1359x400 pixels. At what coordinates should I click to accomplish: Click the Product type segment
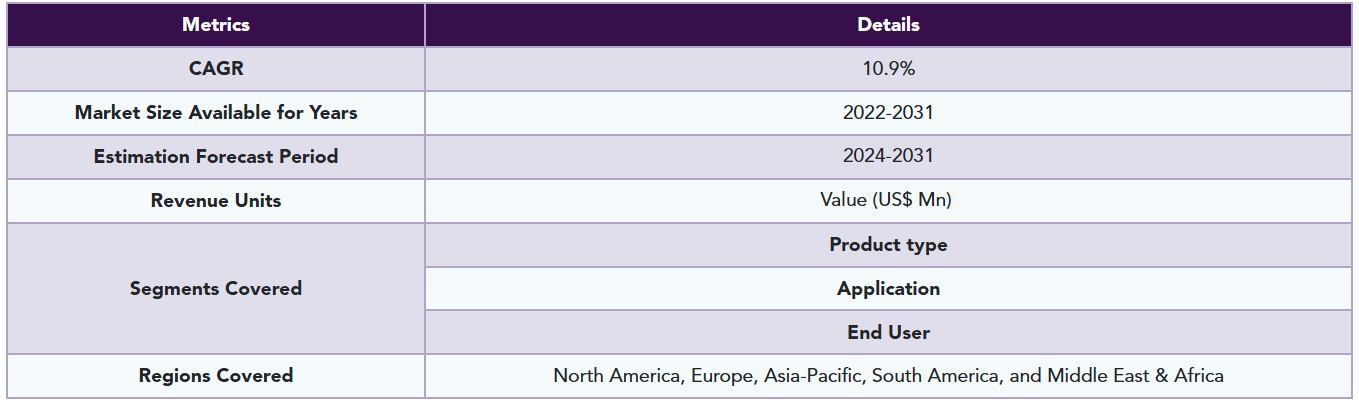[x=888, y=245]
